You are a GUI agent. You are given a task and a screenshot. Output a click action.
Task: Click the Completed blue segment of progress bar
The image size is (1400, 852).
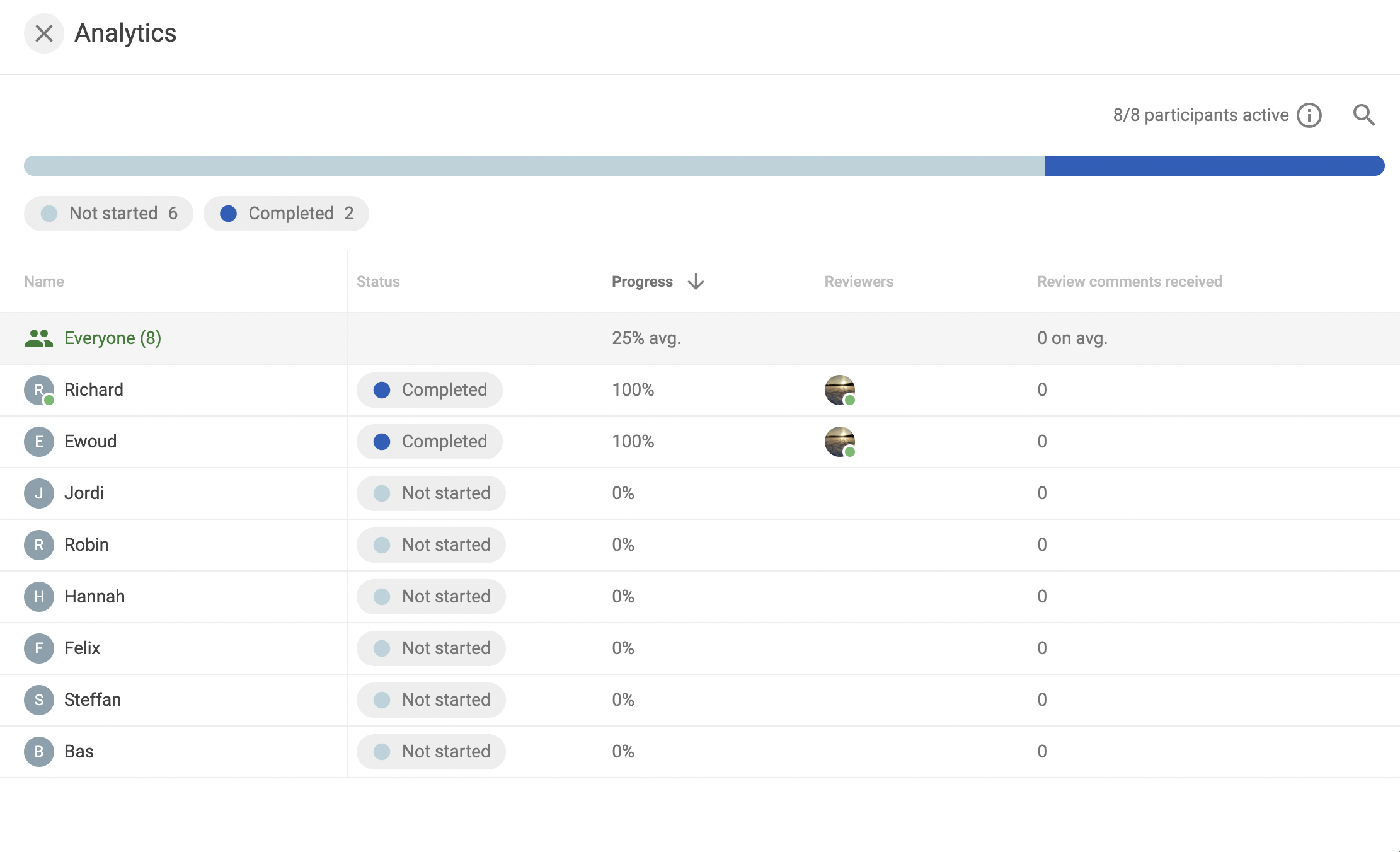point(1215,166)
